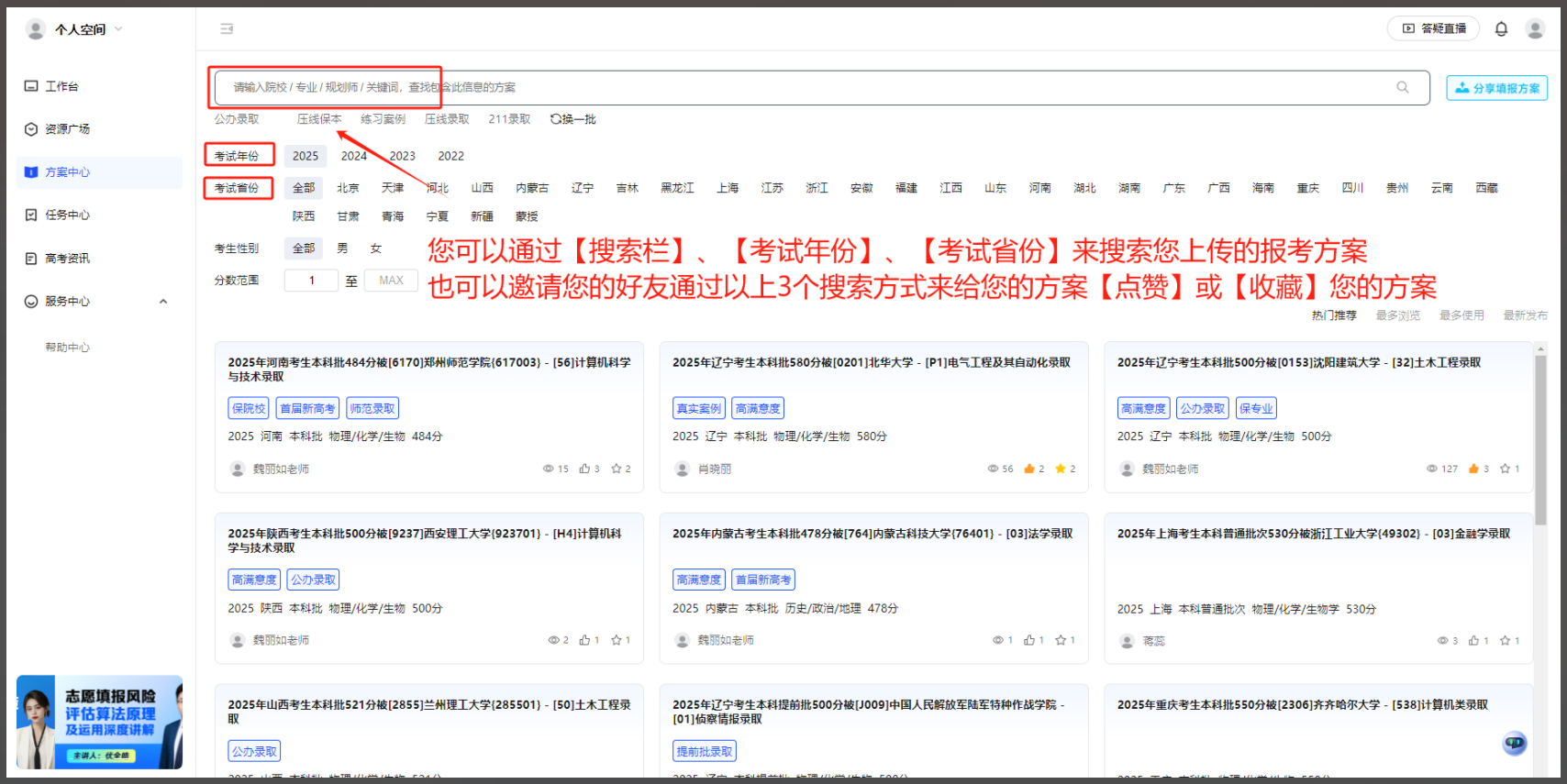Select the 211录取 suggested keyword
The height and width of the screenshot is (784, 1567).
(x=509, y=119)
